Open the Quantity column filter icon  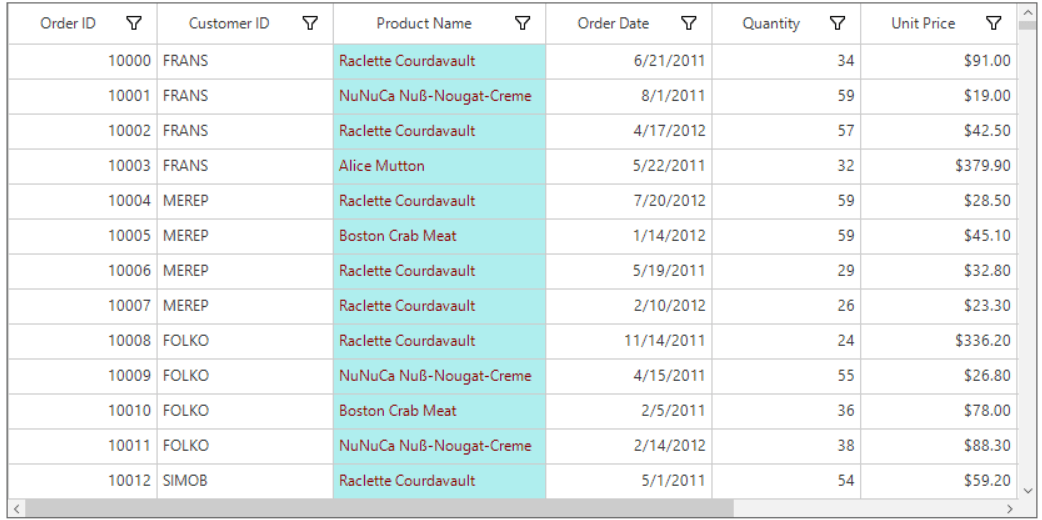[x=838, y=23]
